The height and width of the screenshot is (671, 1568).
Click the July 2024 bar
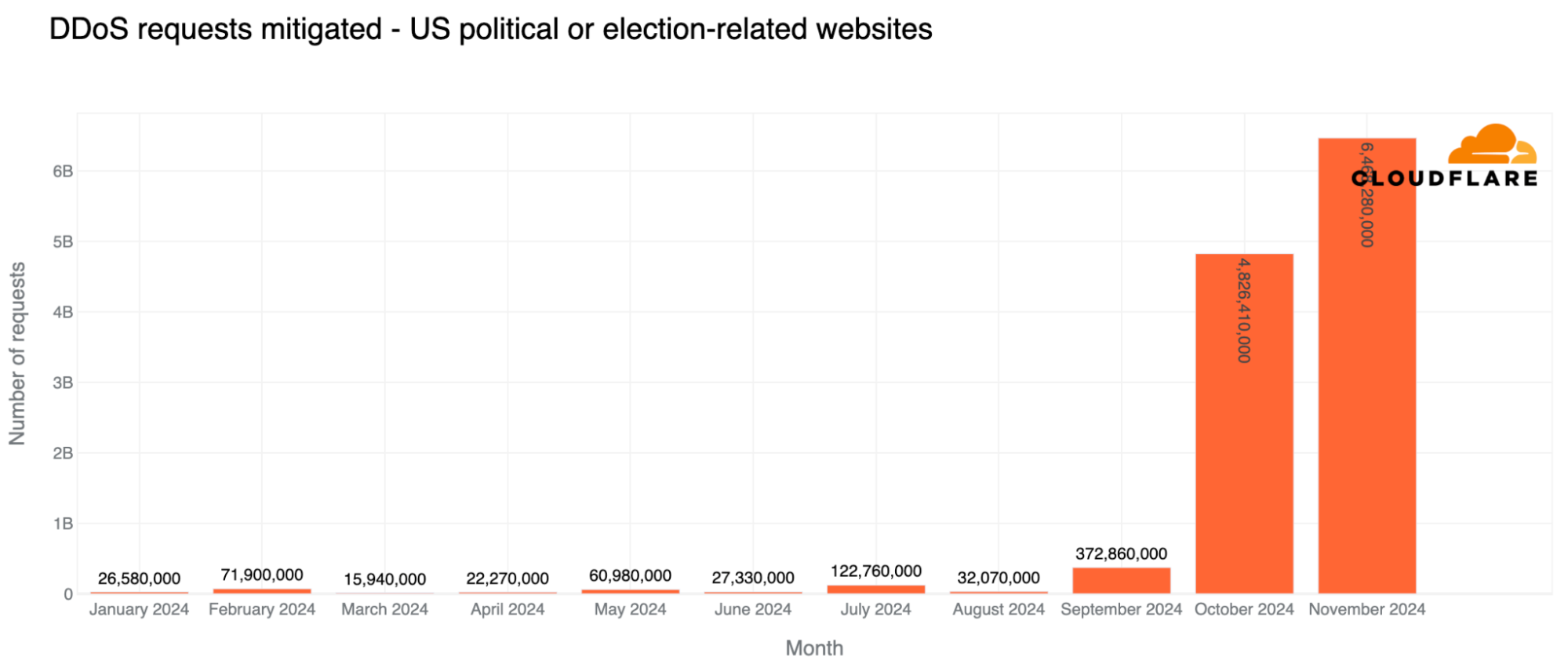coord(875,589)
